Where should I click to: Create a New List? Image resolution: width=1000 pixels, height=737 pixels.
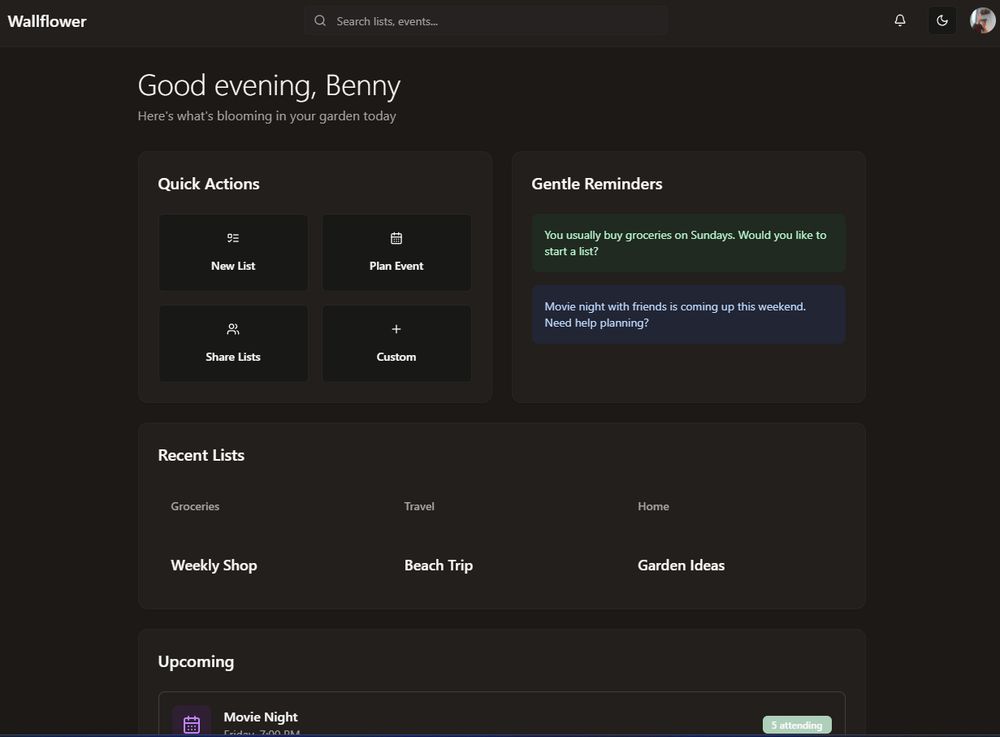pos(233,252)
